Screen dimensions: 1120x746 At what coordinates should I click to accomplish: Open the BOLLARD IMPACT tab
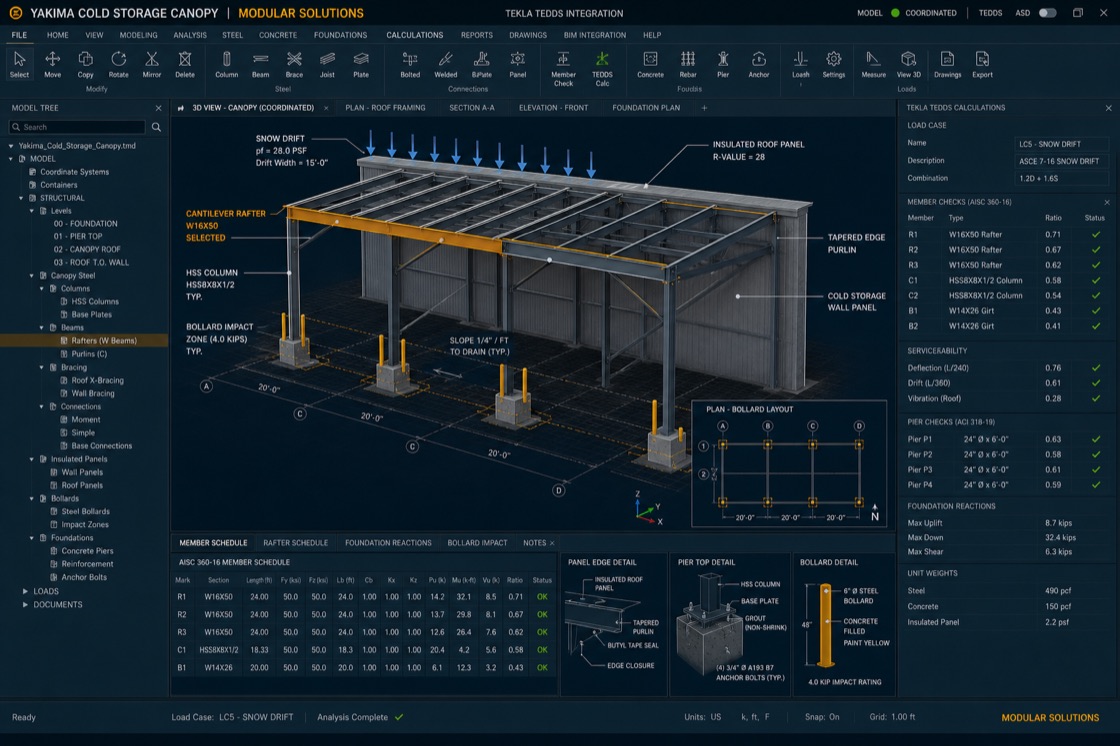477,543
